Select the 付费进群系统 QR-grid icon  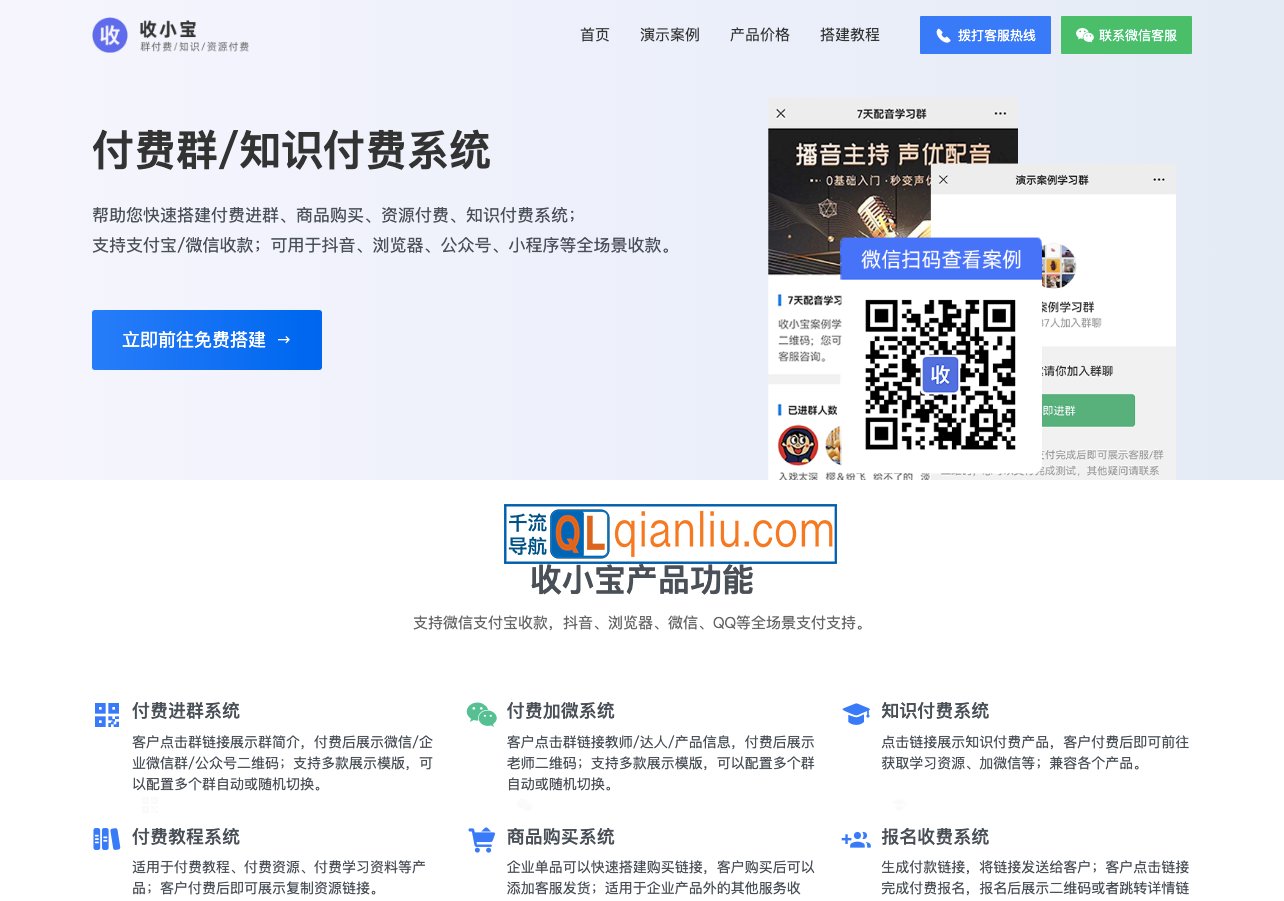point(104,712)
